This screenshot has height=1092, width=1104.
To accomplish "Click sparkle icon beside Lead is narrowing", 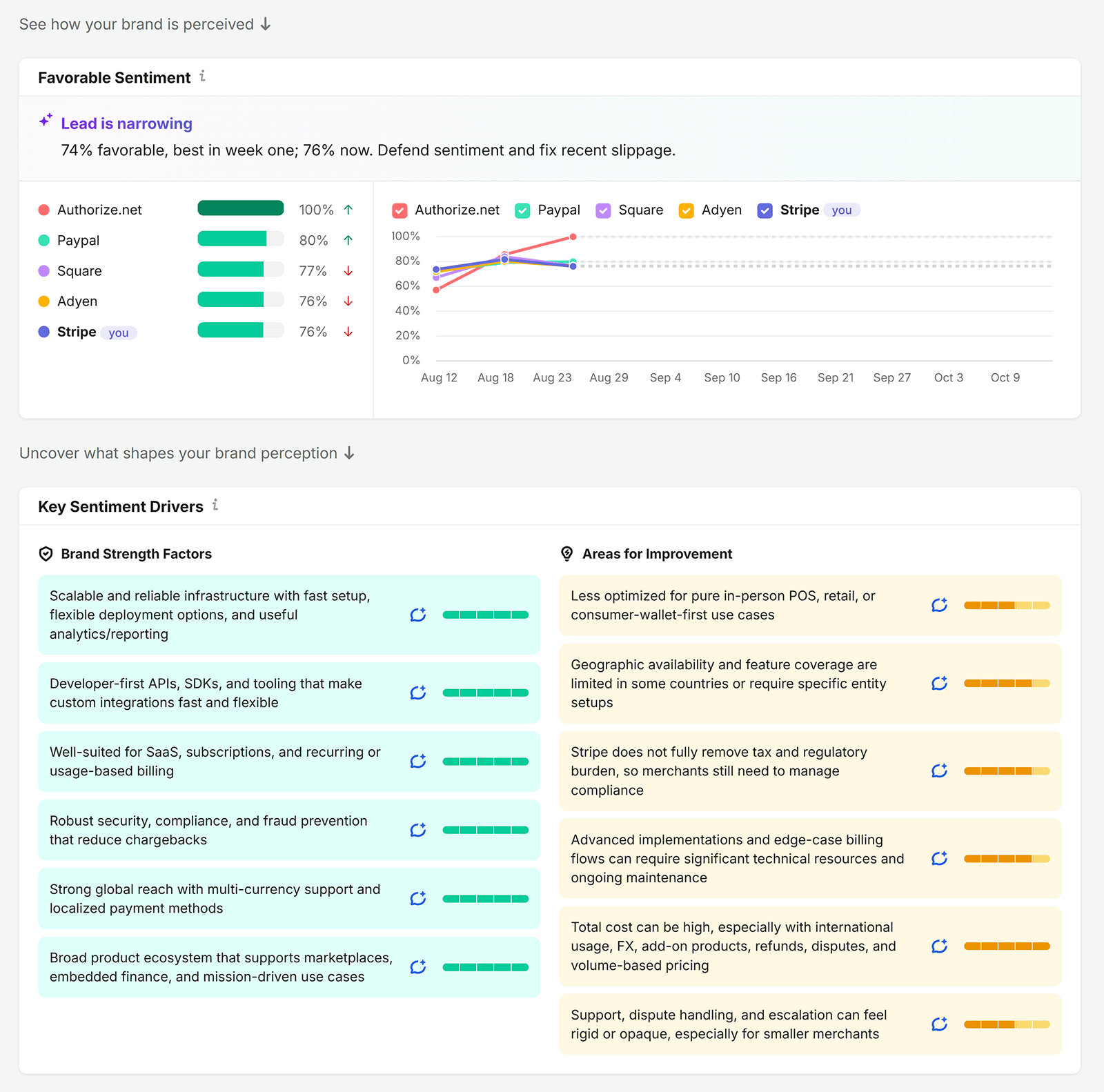I will coord(46,121).
